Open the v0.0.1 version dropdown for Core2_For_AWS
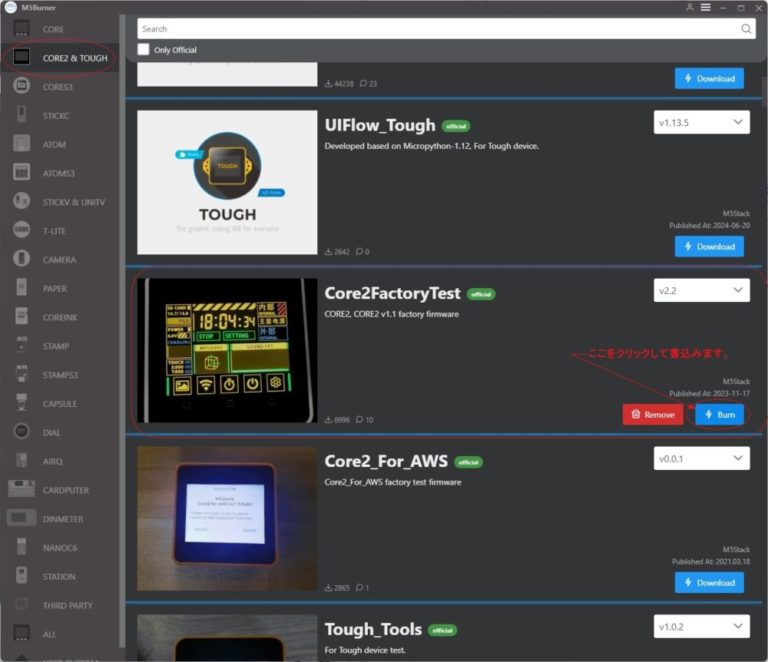 [x=701, y=458]
